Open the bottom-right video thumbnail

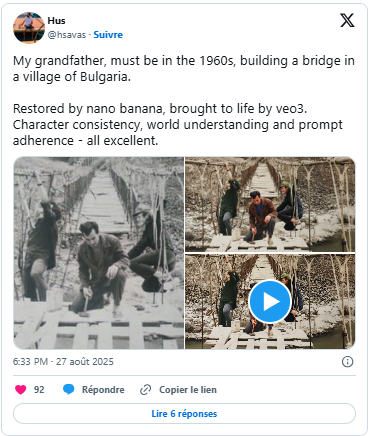tap(270, 302)
